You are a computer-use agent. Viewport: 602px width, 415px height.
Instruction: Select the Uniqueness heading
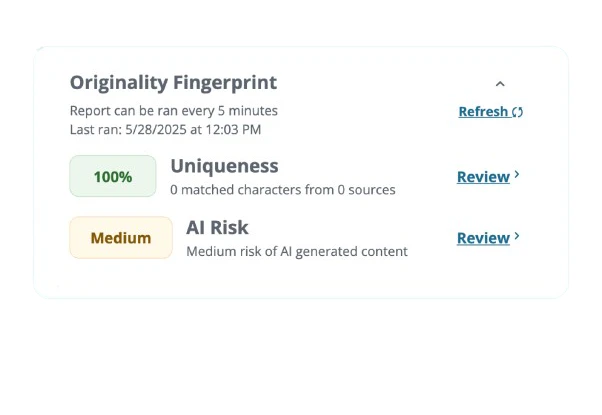(x=224, y=166)
